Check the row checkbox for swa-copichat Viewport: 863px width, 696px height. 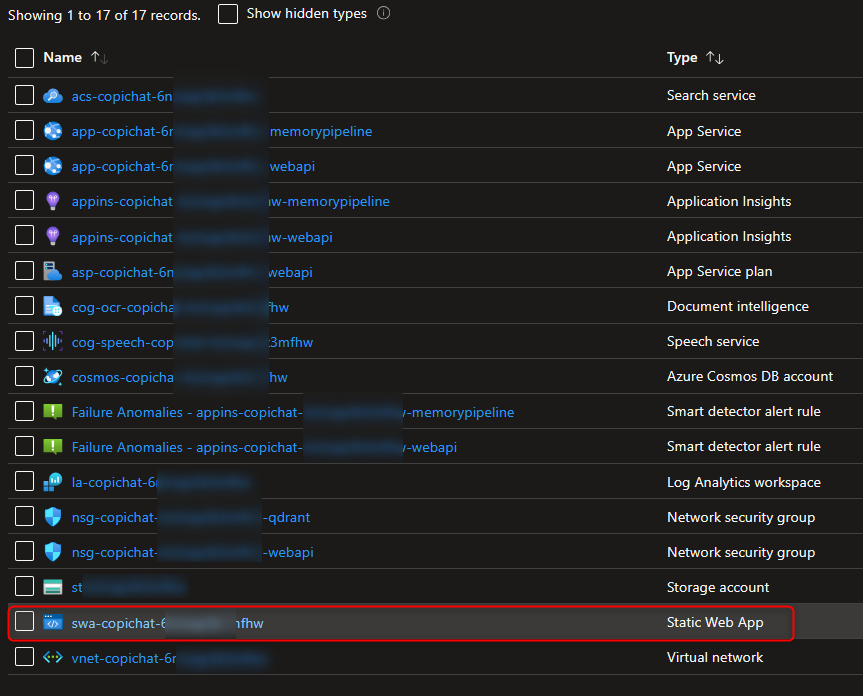point(24,622)
